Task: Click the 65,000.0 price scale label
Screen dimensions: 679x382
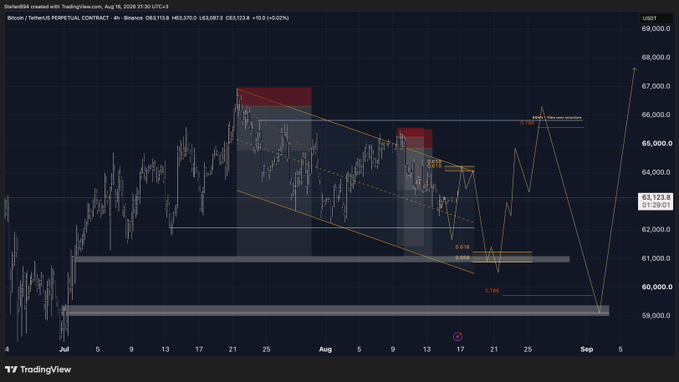Action: pyautogui.click(x=656, y=143)
